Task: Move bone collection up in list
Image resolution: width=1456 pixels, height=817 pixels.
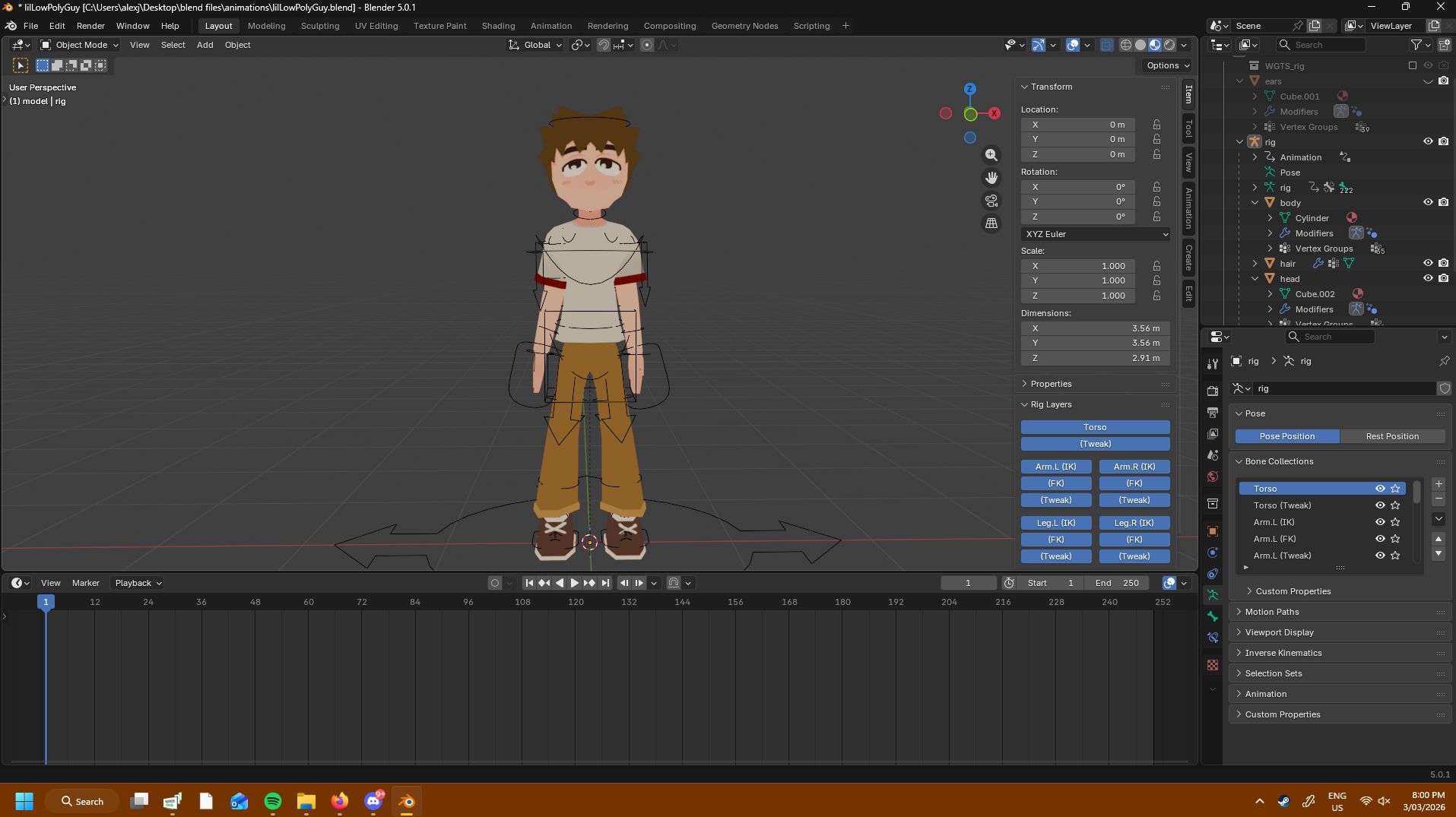Action: click(x=1439, y=539)
